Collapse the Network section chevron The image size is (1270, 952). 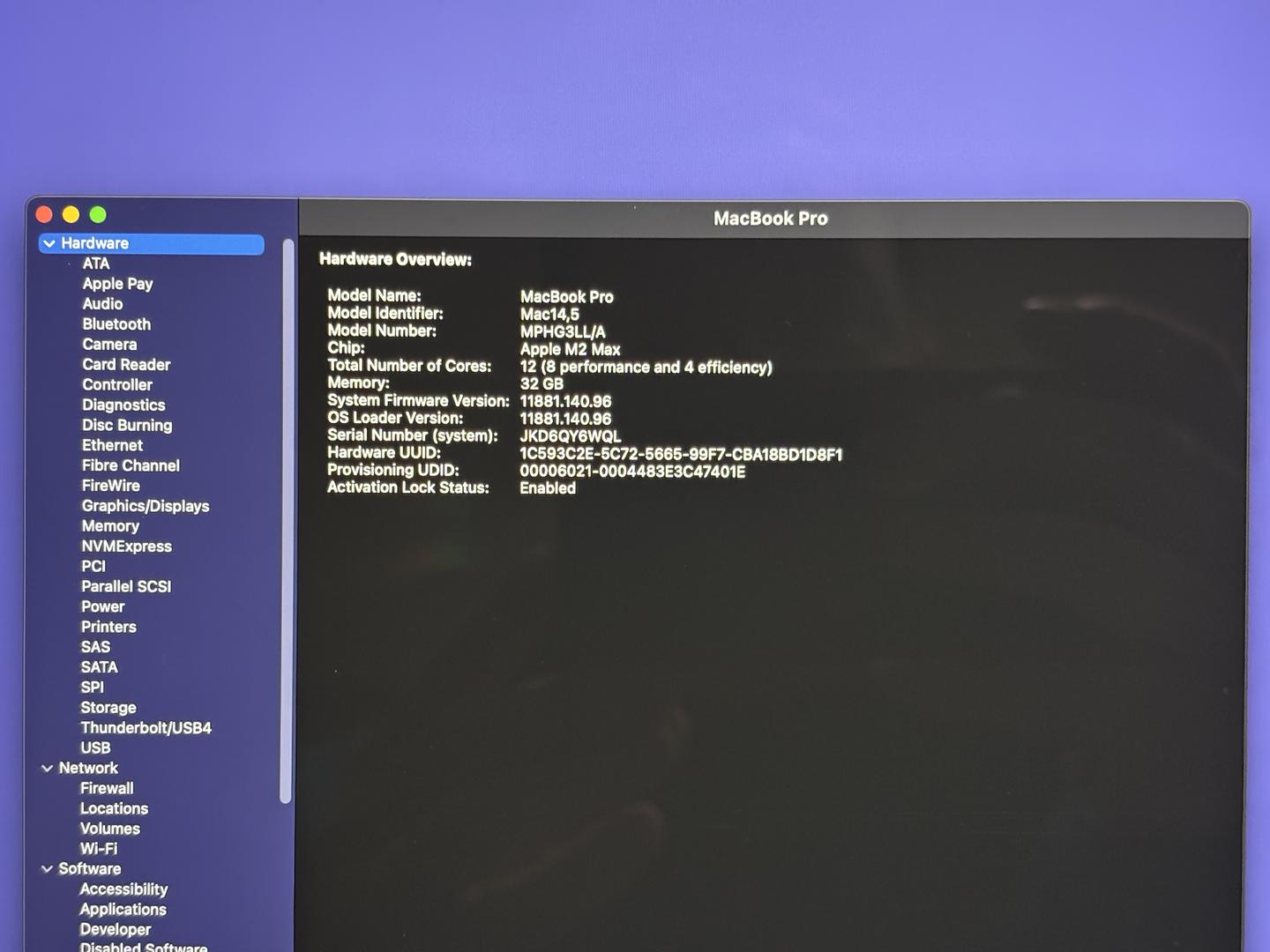coord(48,769)
